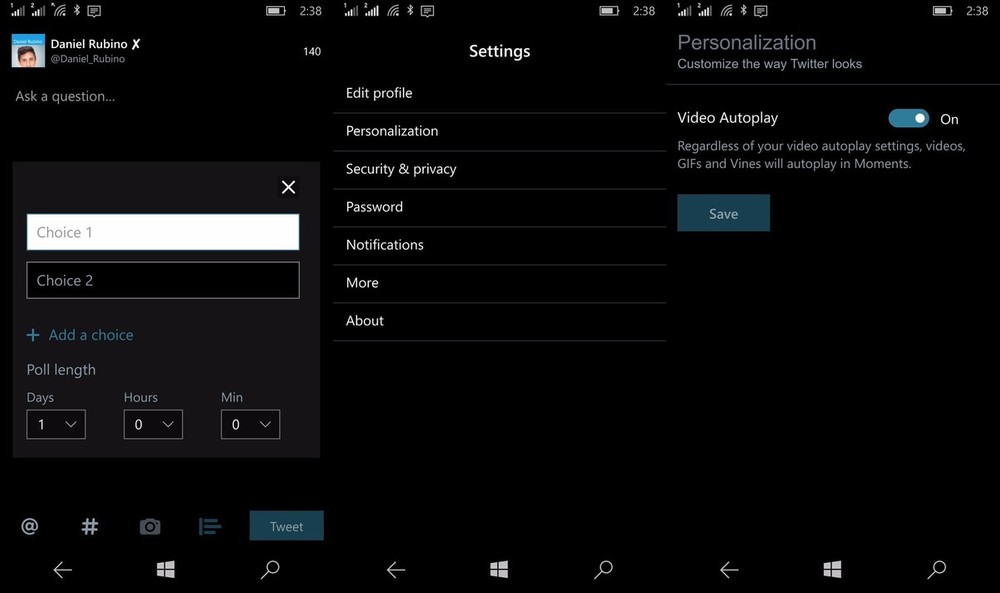1000x593 pixels.
Task: Click the @Daniel_Rubino handle
Action: (87, 59)
